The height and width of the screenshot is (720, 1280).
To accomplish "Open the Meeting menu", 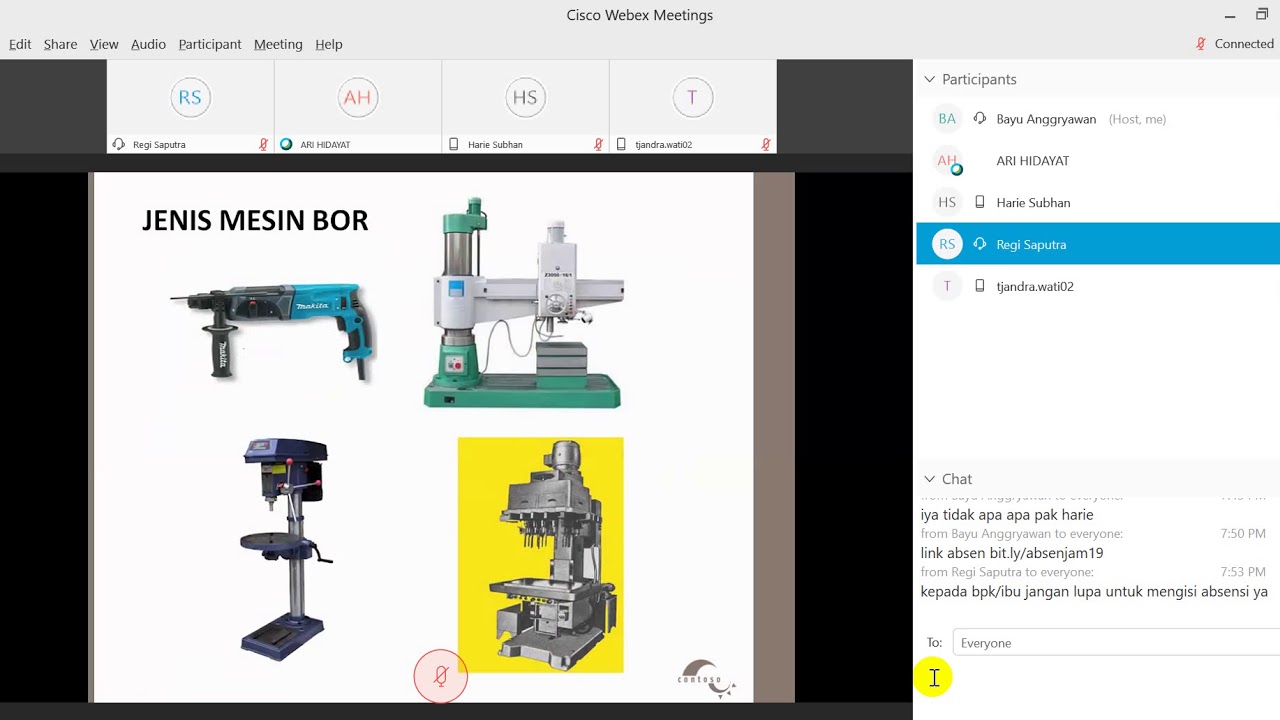I will click(x=278, y=44).
